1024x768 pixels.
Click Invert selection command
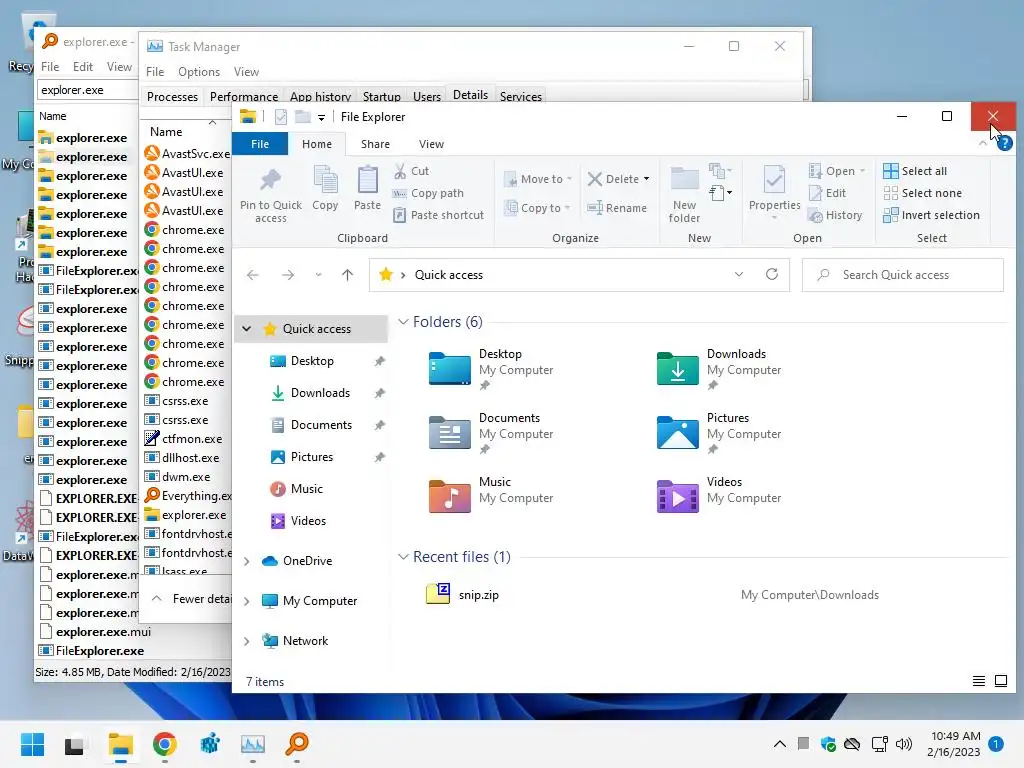tap(931, 215)
